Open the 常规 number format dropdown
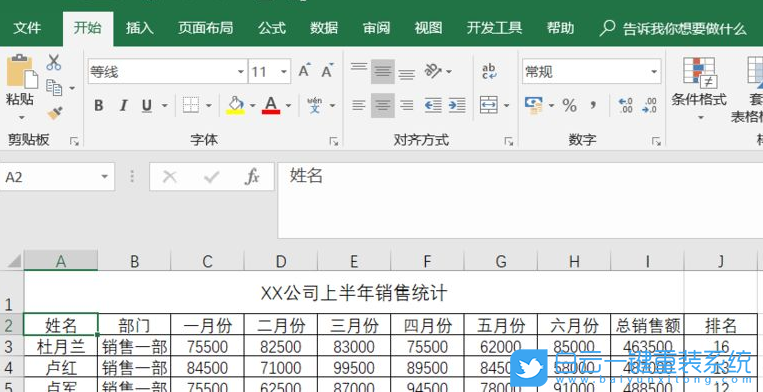 point(654,72)
